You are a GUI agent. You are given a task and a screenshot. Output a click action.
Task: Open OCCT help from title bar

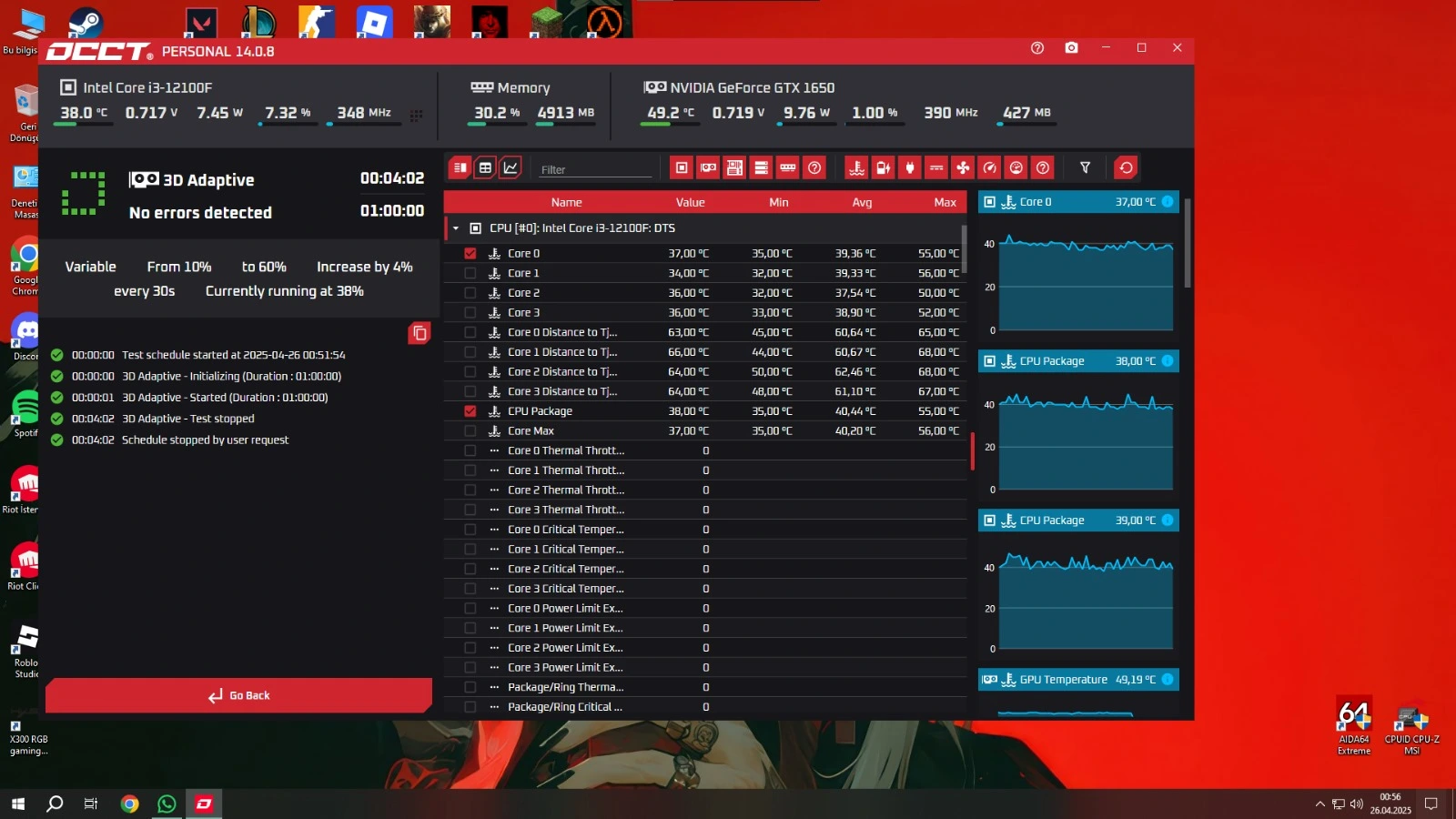(x=1037, y=48)
